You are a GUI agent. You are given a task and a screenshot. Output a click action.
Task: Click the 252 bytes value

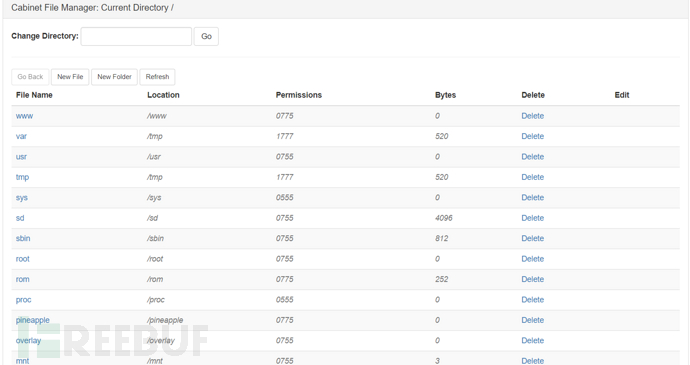point(441,279)
